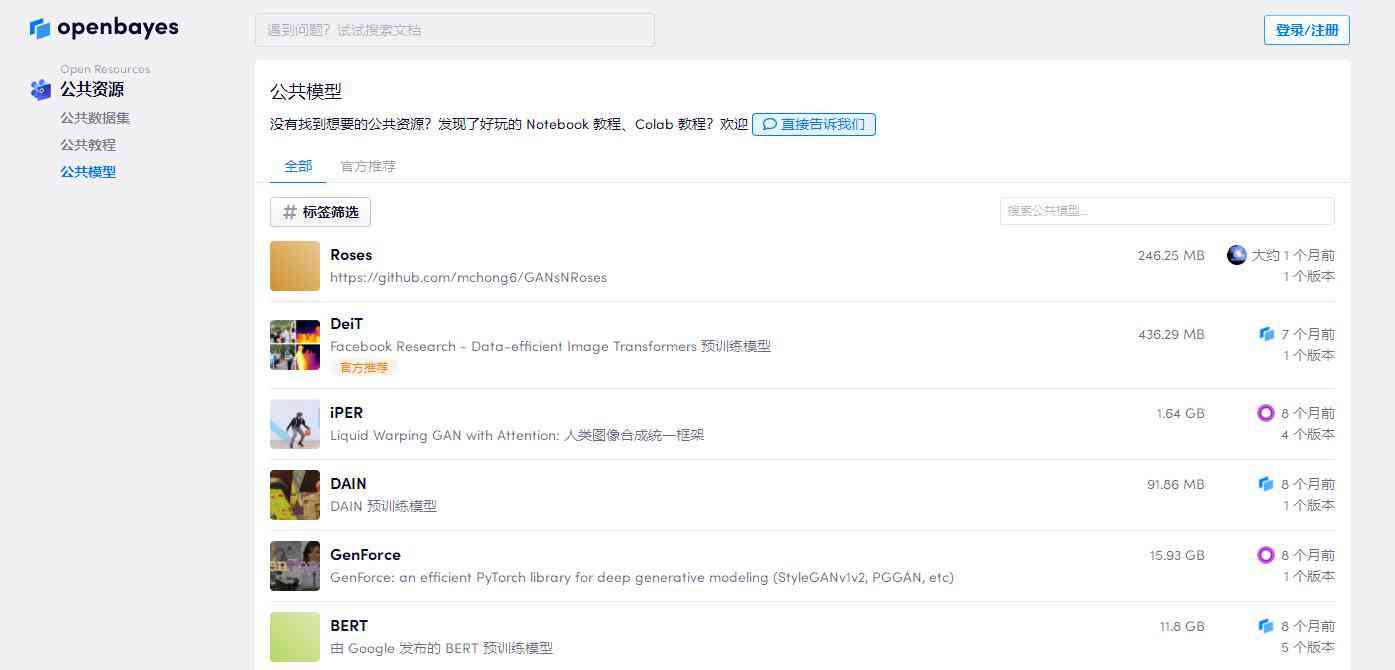Click the 246.25 MB size value

coord(1171,255)
